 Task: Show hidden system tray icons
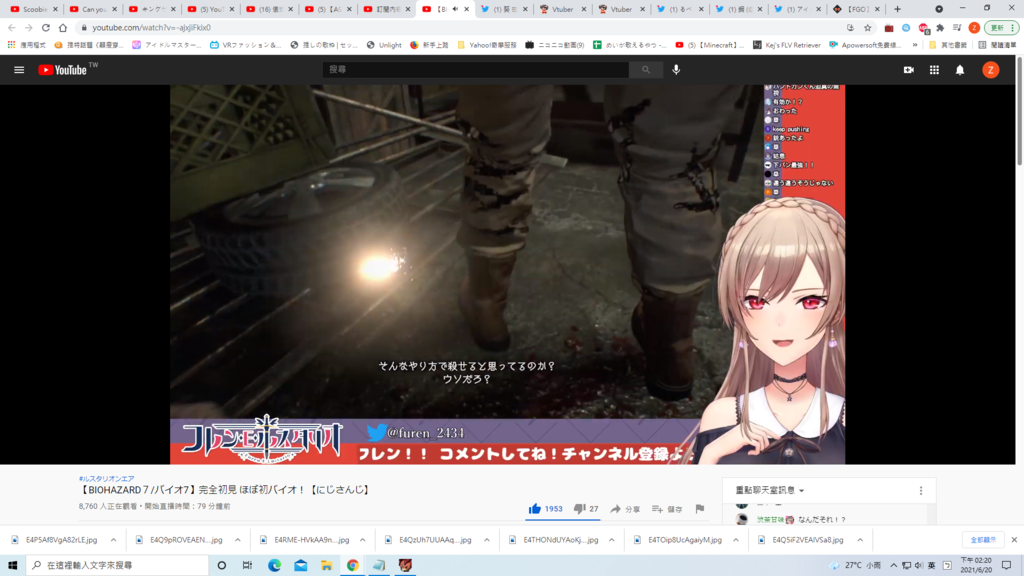click(893, 565)
